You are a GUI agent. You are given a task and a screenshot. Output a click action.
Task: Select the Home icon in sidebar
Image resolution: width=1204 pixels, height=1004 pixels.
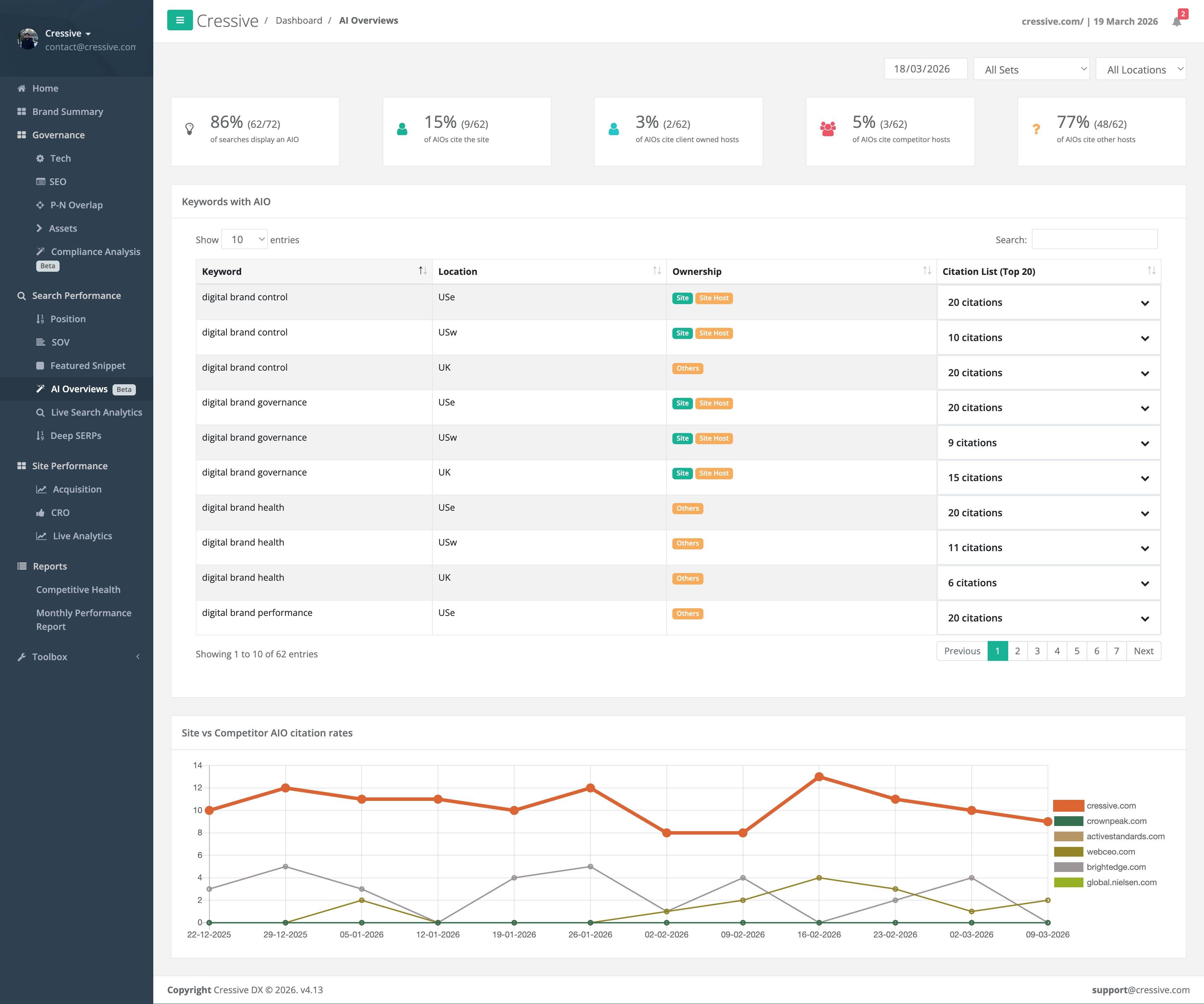22,88
